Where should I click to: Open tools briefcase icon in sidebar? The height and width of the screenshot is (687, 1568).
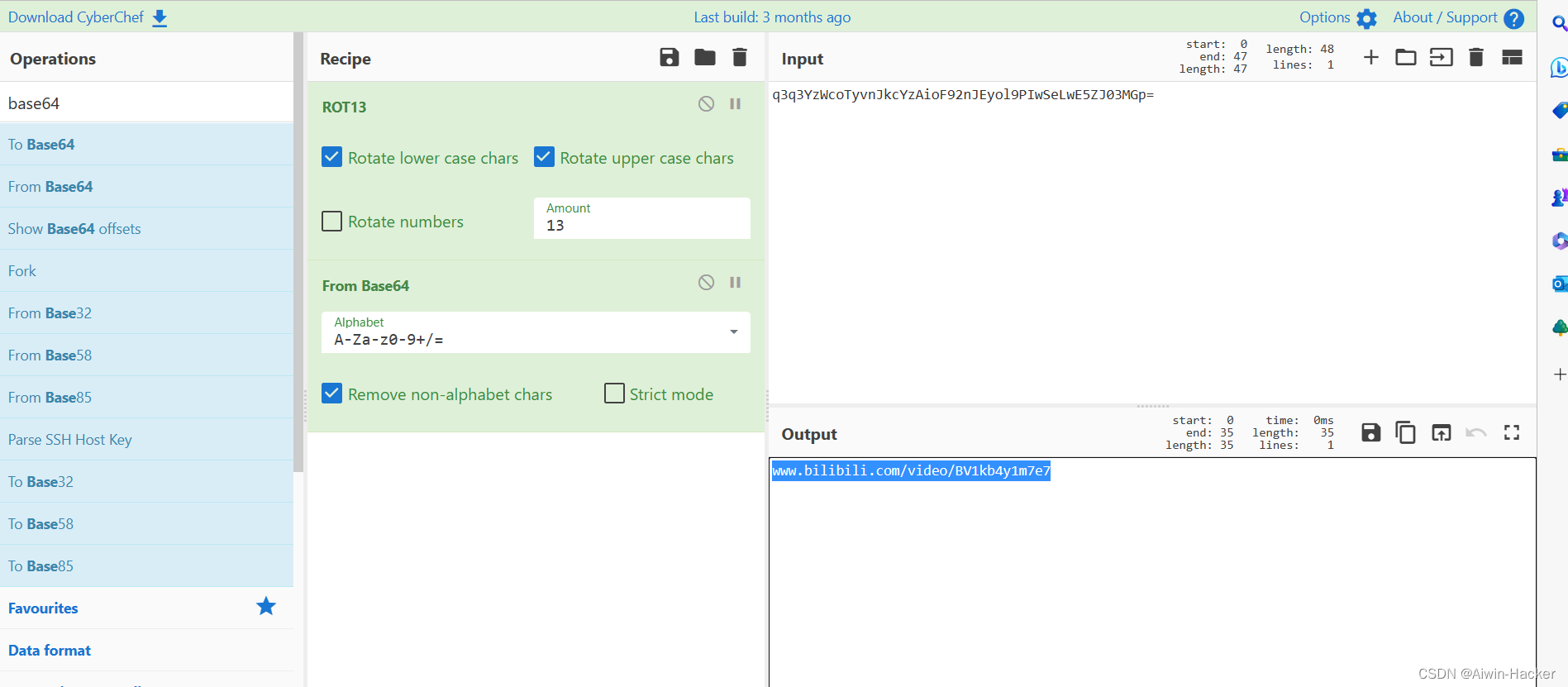point(1560,154)
